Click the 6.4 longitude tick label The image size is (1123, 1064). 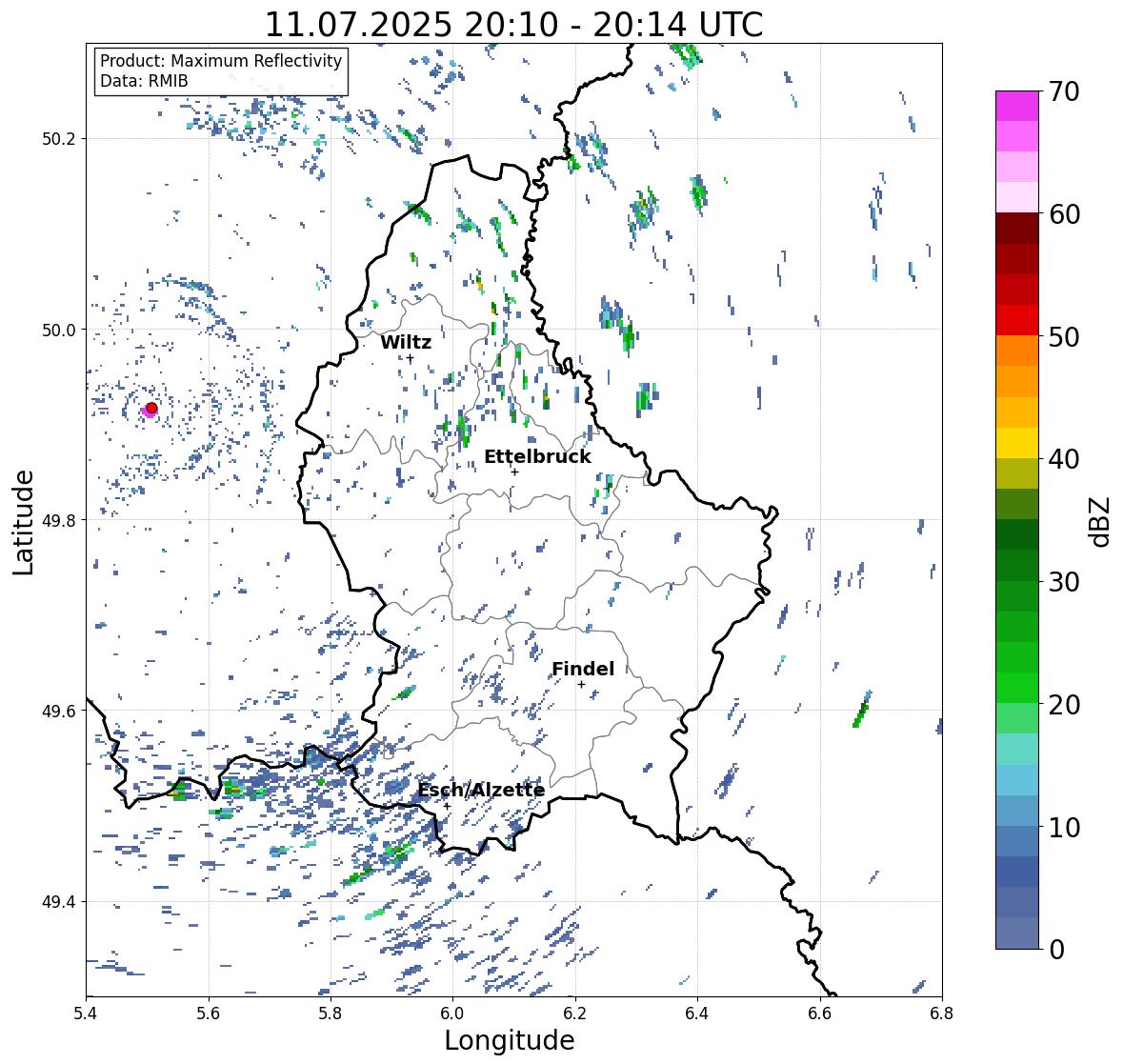[x=697, y=1014]
